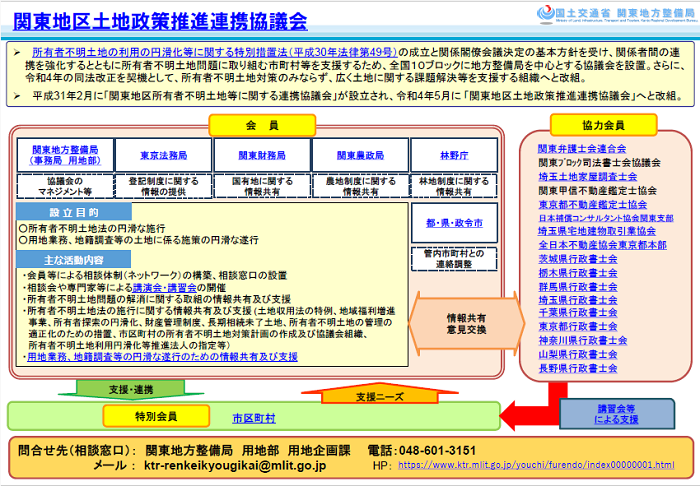Open the 山梨県行政書士会 link
Image resolution: width=700 pixels, height=486 pixels.
[x=578, y=354]
